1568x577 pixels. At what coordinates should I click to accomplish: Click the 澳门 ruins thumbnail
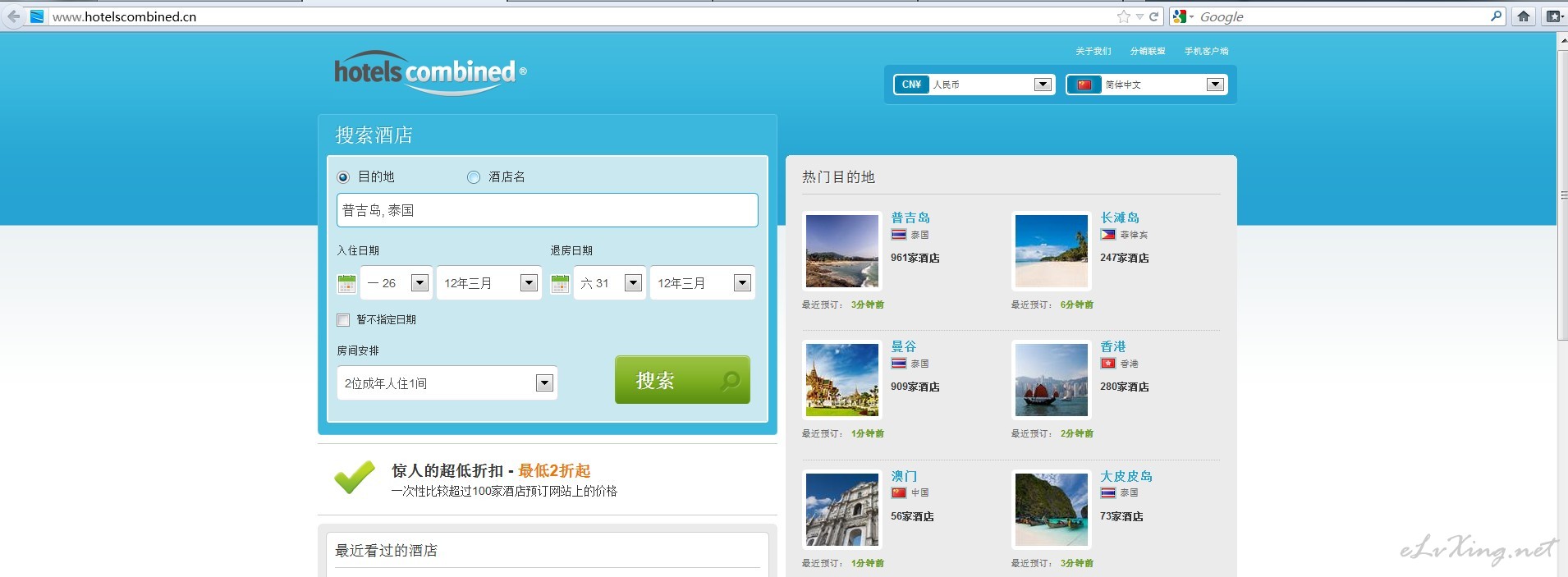842,510
